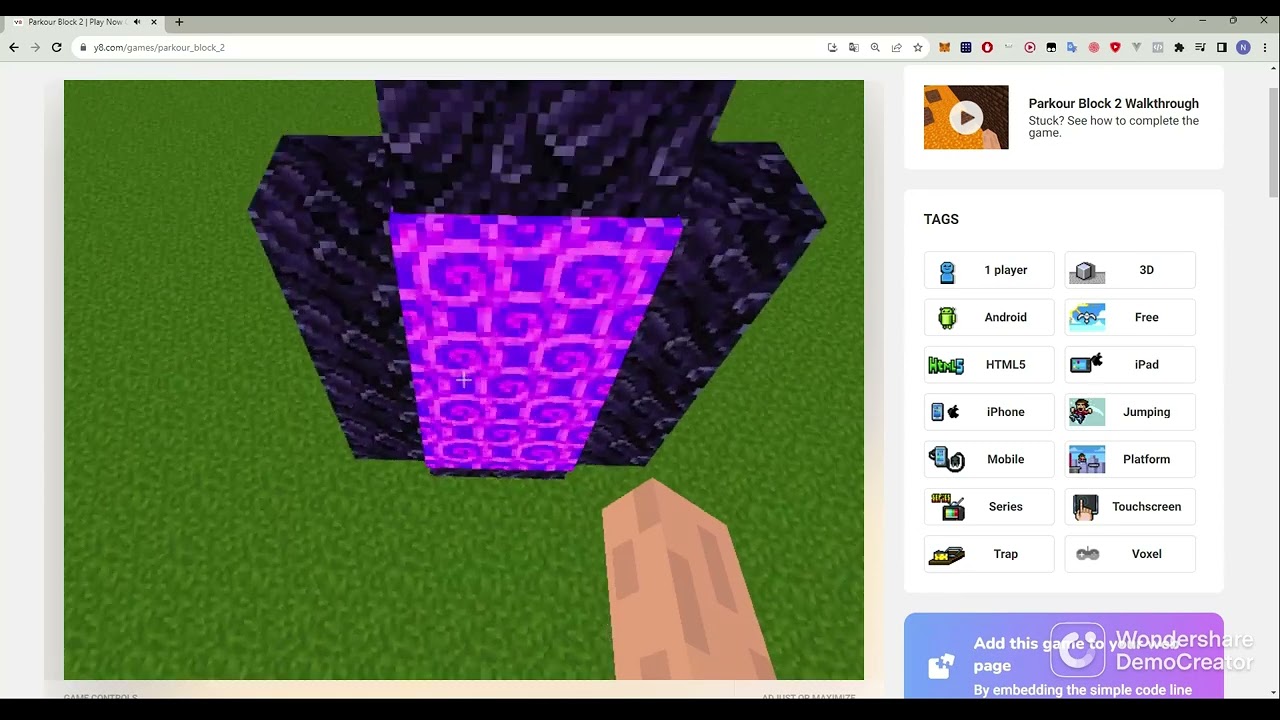This screenshot has height=720, width=1280.
Task: Open the black Tampermonkey-style extension icon
Action: 1051,47
